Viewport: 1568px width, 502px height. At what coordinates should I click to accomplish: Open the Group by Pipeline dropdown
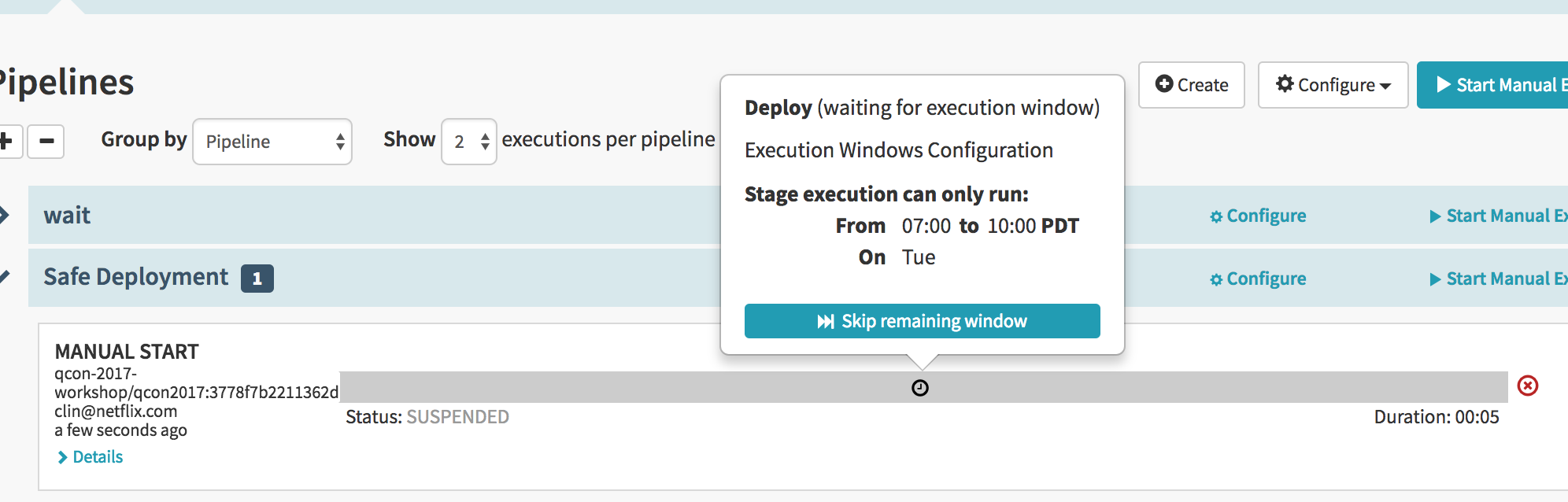click(x=272, y=142)
